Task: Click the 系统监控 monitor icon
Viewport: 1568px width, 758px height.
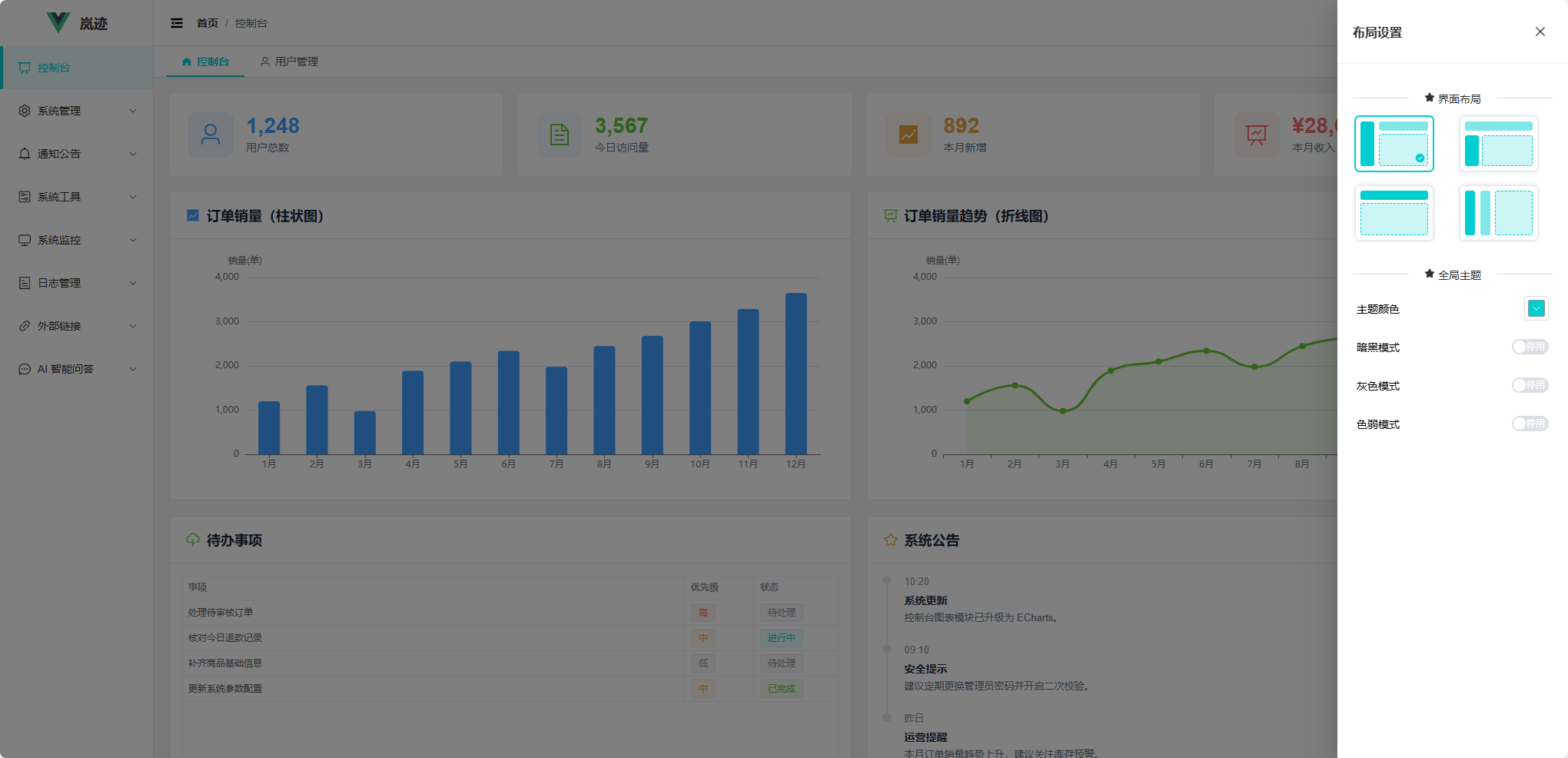Action: (25, 240)
